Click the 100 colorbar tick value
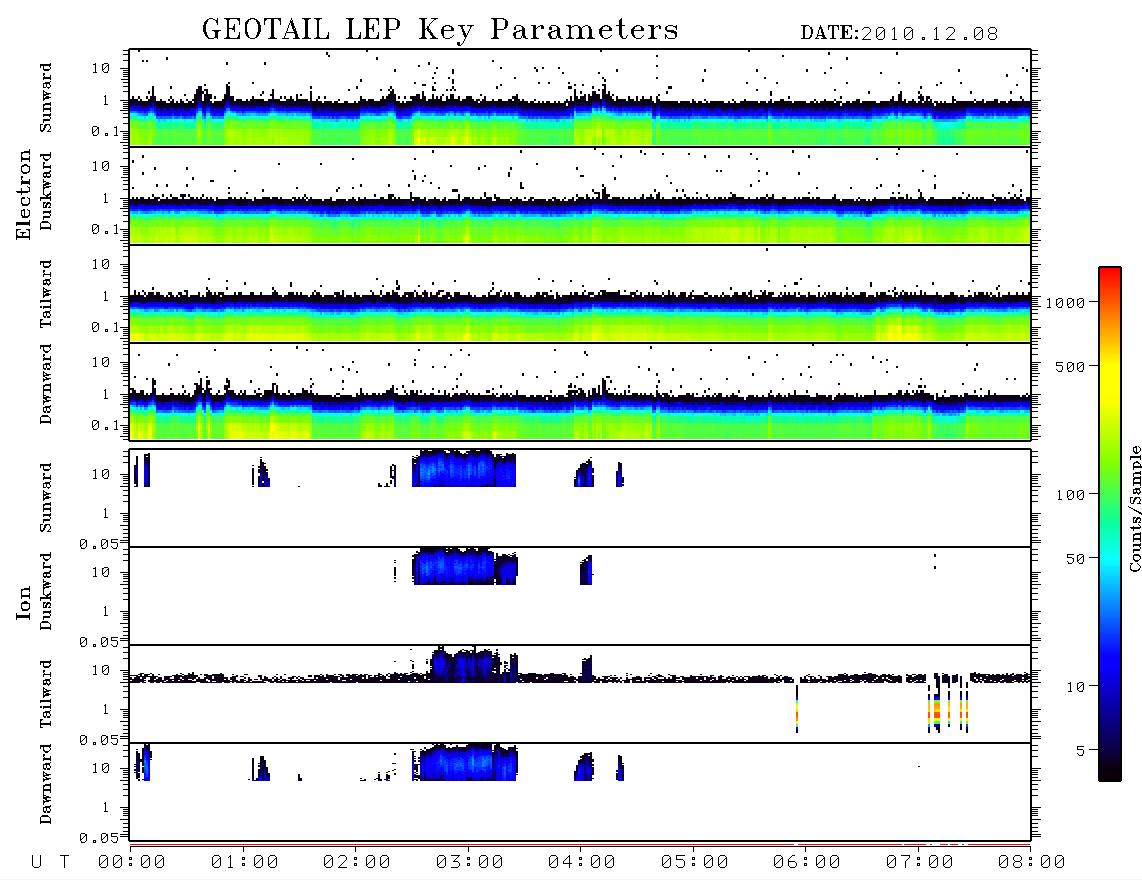 click(x=1070, y=495)
